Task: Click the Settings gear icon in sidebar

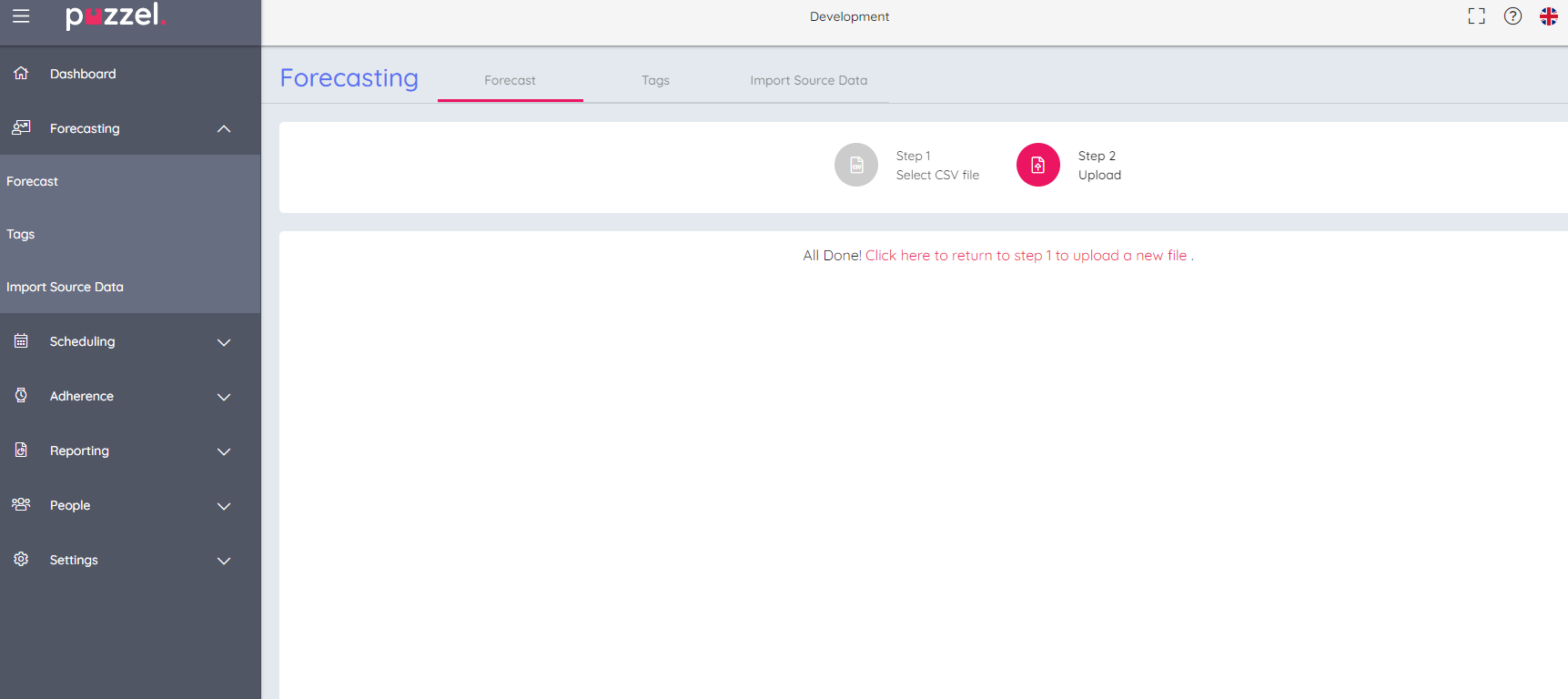Action: (x=21, y=559)
